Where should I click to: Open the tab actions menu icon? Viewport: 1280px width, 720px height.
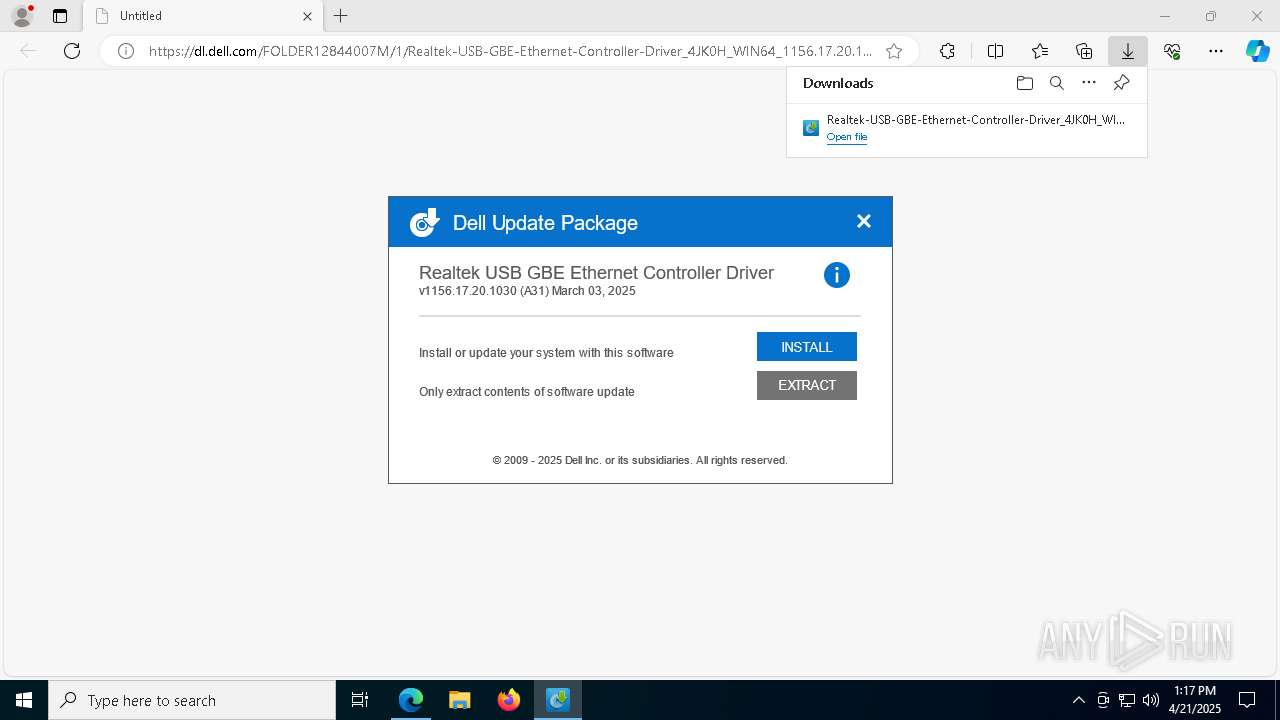(60, 16)
